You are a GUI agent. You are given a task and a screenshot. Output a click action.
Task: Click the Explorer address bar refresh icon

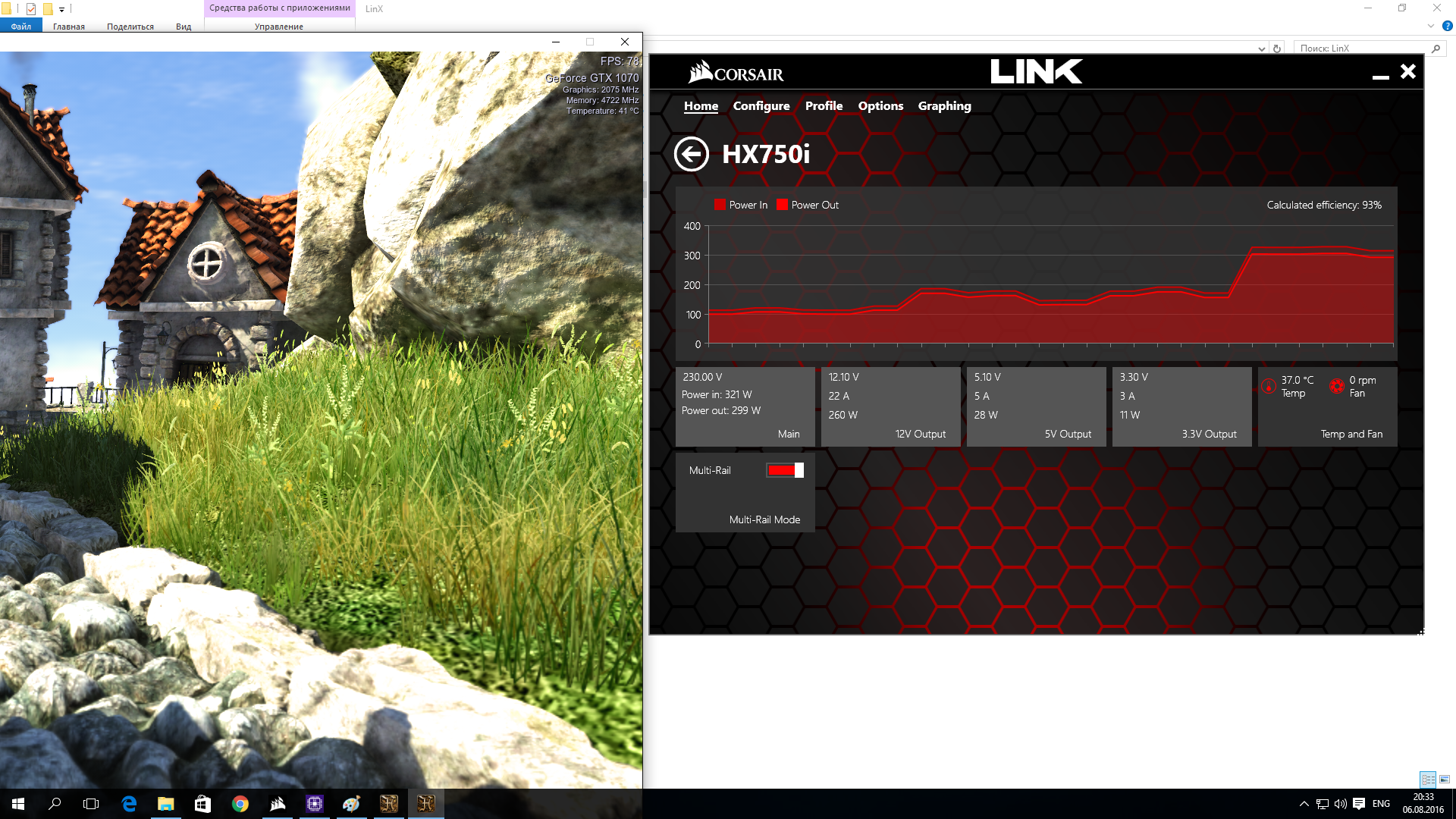click(x=1277, y=49)
